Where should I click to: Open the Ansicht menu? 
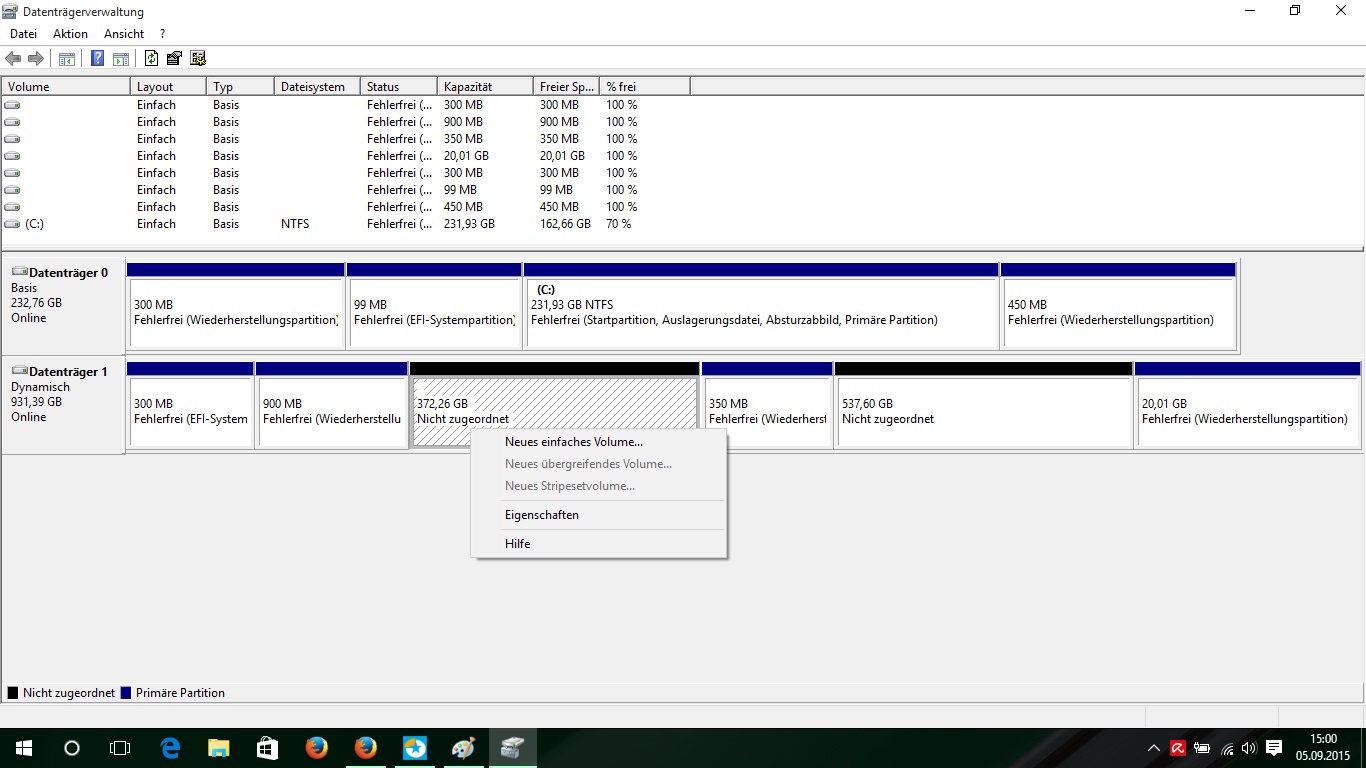click(124, 34)
